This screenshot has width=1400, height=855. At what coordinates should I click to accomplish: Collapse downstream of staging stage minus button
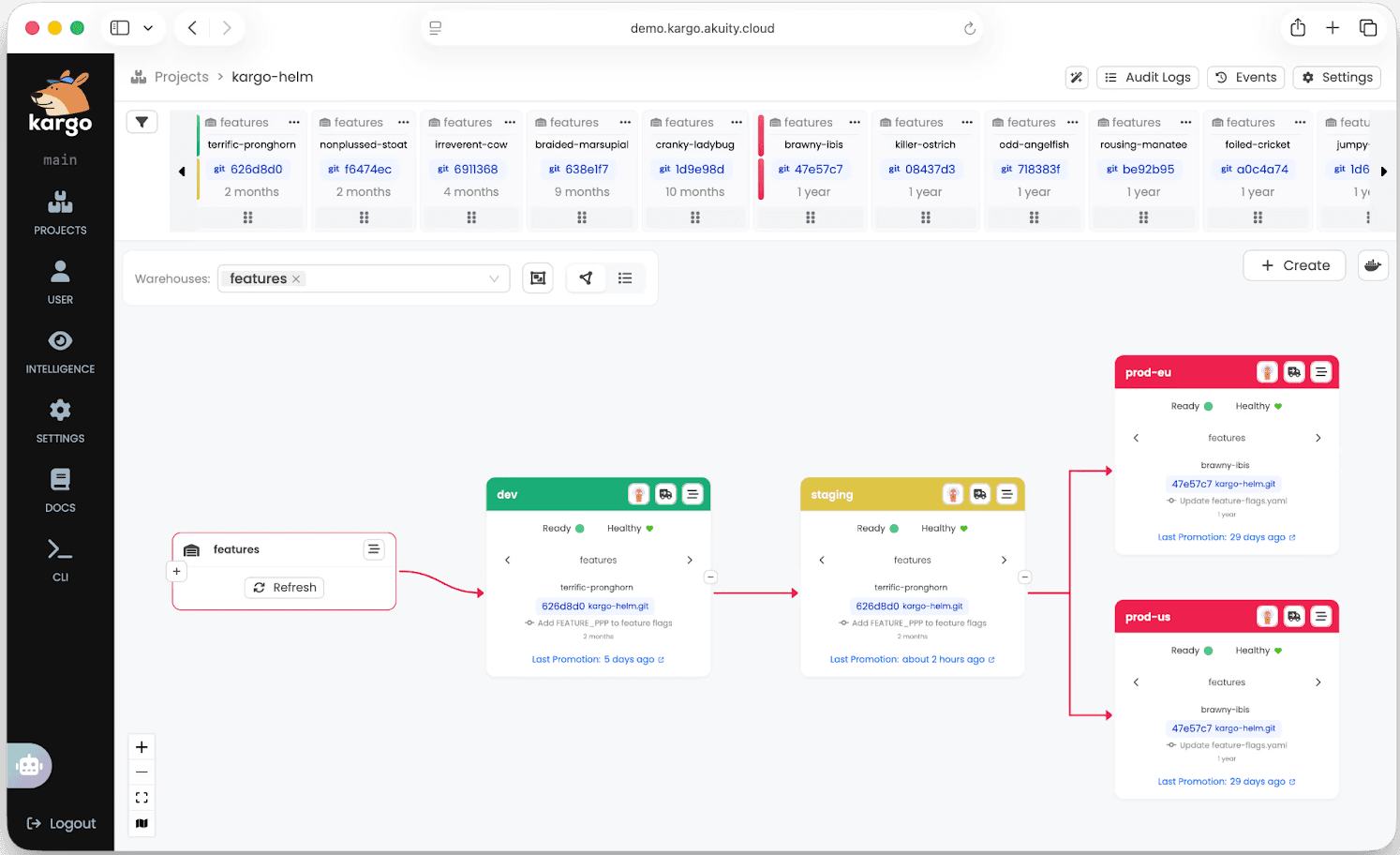(x=1025, y=577)
